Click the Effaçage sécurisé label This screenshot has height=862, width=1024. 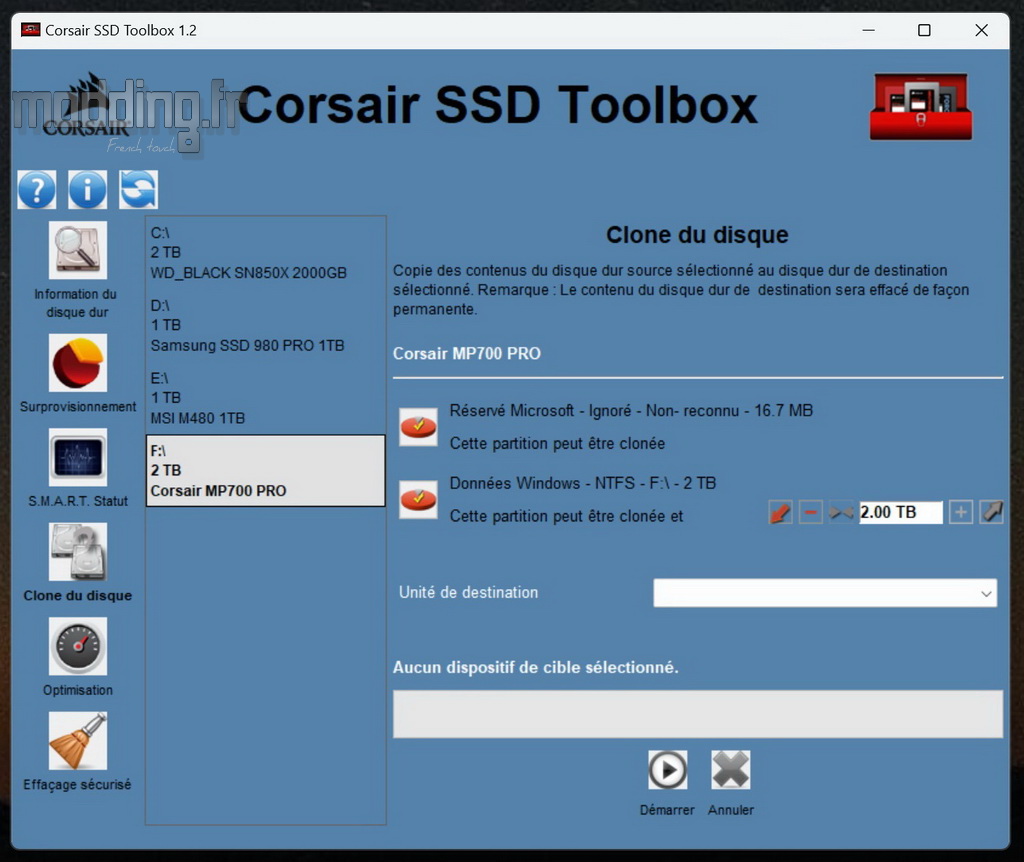click(x=77, y=784)
